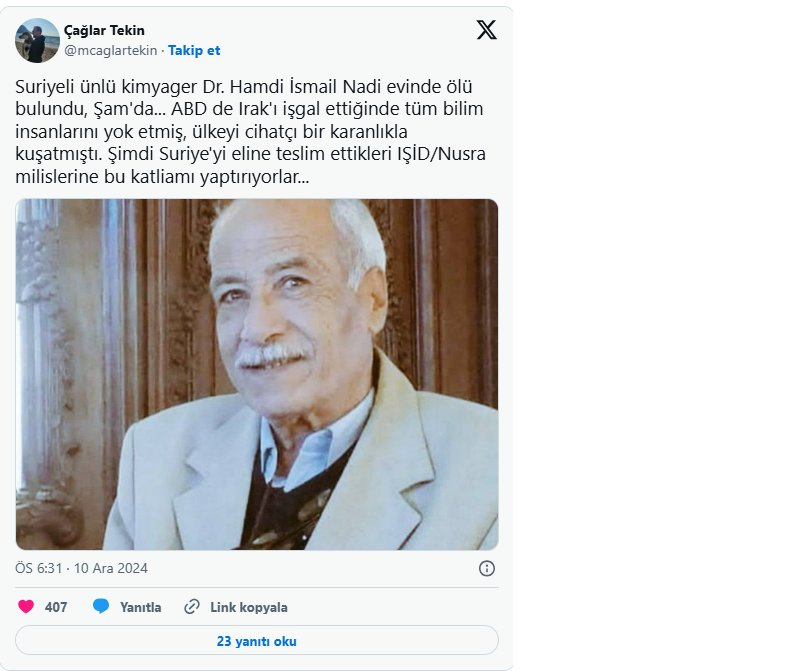This screenshot has width=800, height=671.
Task: Click the reply speech bubble icon
Action: (101, 607)
